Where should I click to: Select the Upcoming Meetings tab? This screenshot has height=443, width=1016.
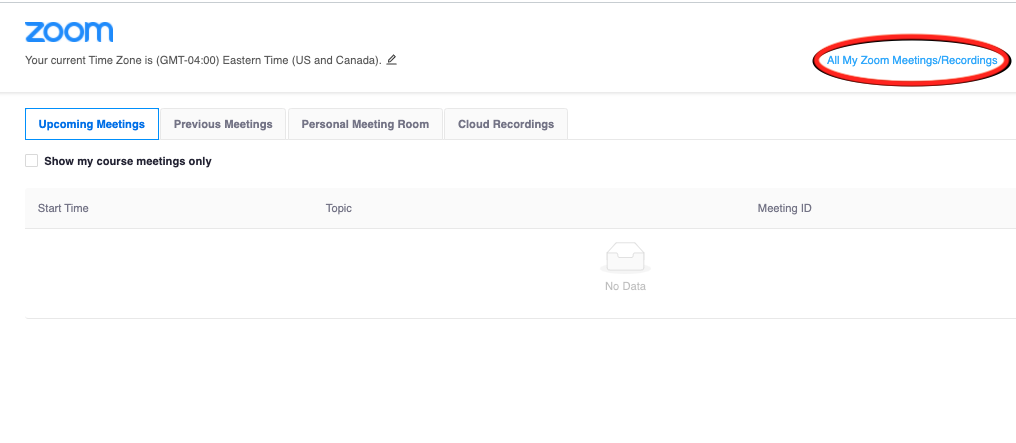click(x=91, y=124)
